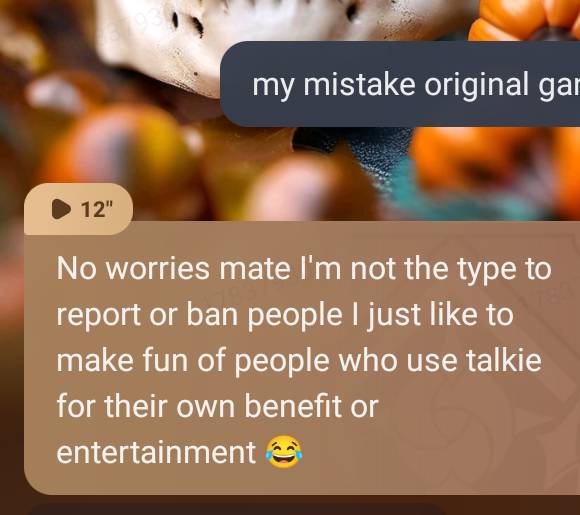Screen dimensions: 580x515
Task: Click the laughing-crying emoji
Action: click(284, 452)
